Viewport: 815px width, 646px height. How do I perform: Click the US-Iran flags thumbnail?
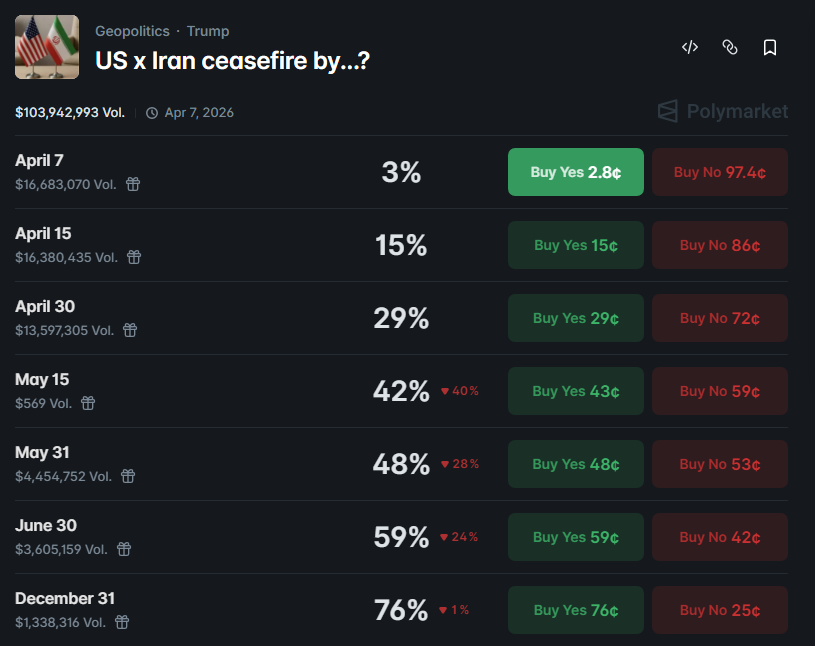pyautogui.click(x=46, y=46)
